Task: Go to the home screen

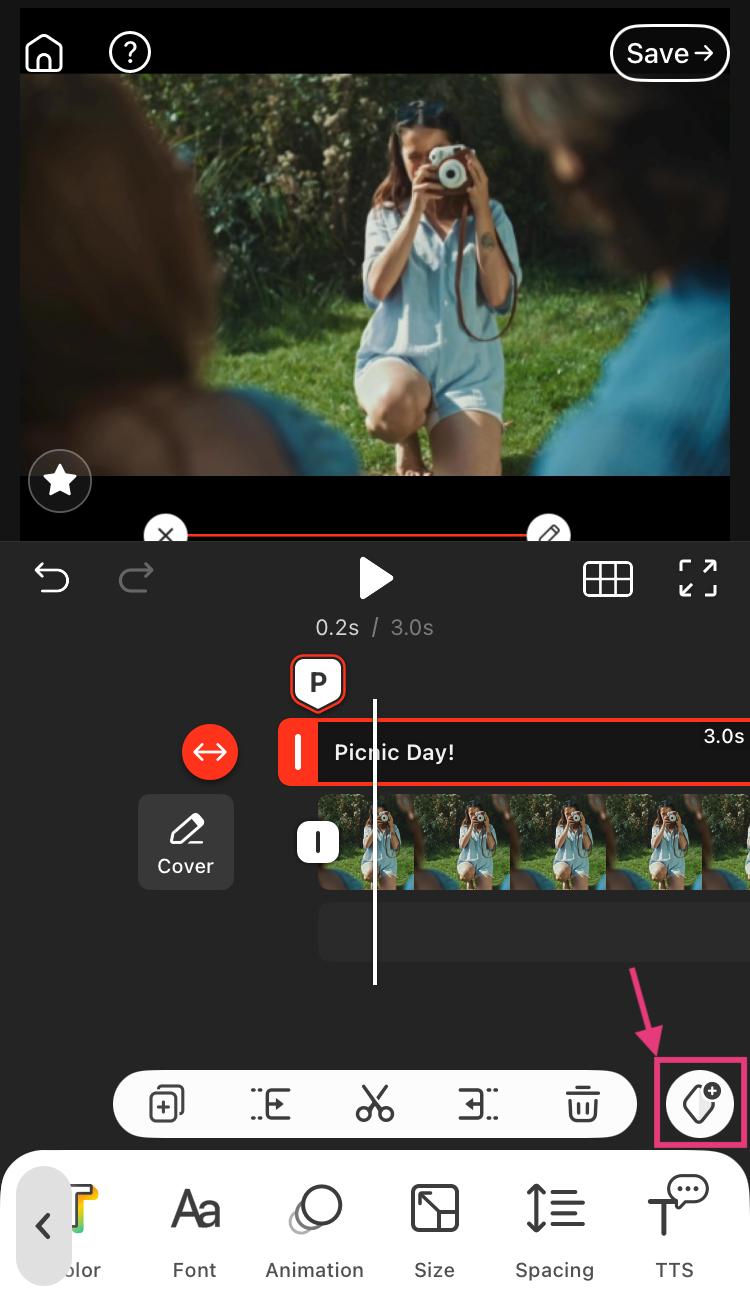Action: [x=43, y=52]
